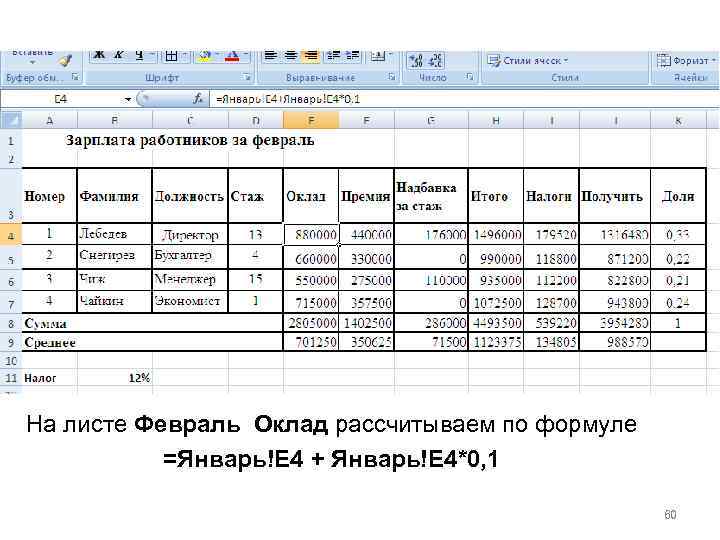This screenshot has width=720, height=540.
Task: Select row 8 header
Action: click(x=11, y=323)
